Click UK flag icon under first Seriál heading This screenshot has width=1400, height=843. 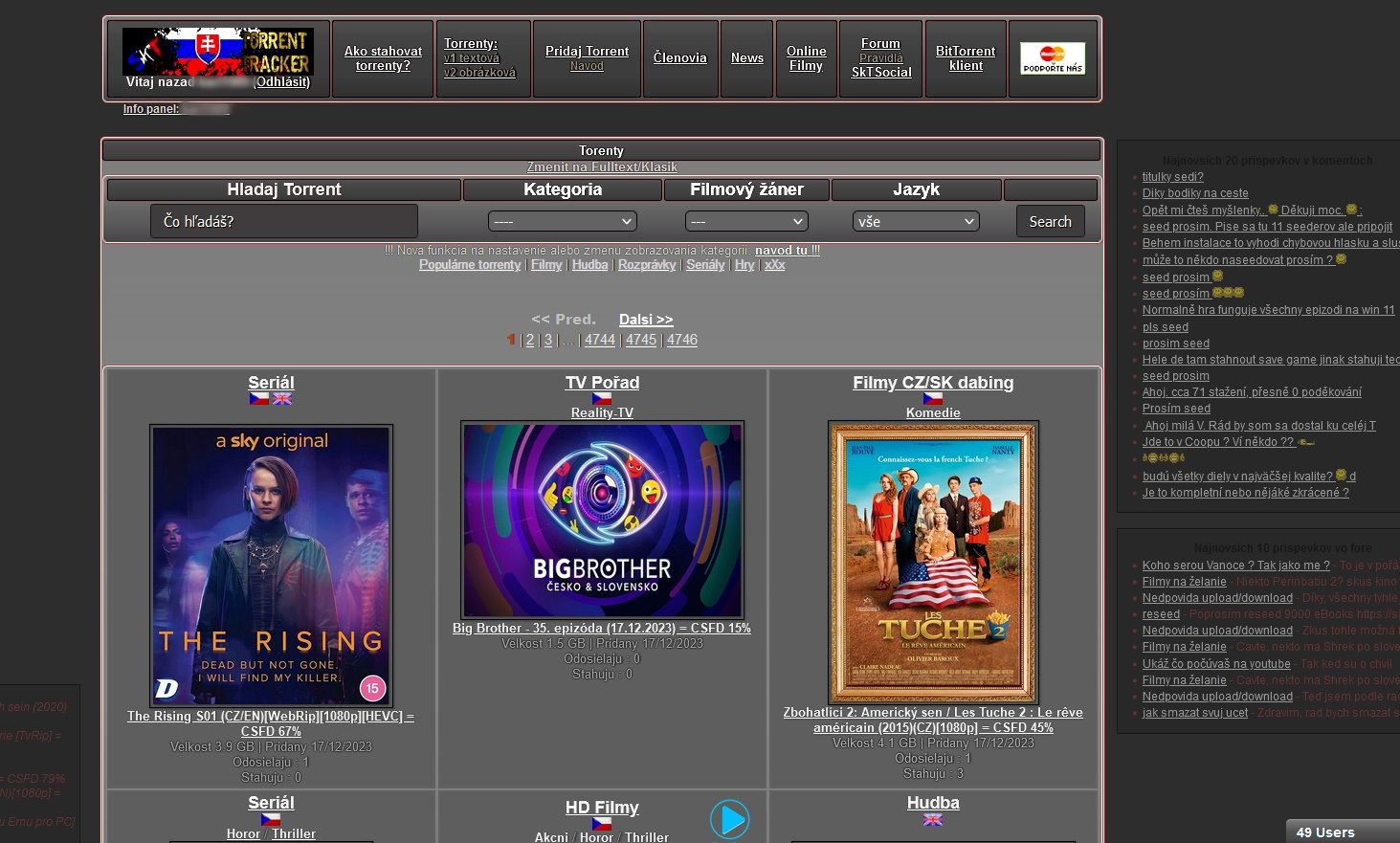click(x=282, y=399)
